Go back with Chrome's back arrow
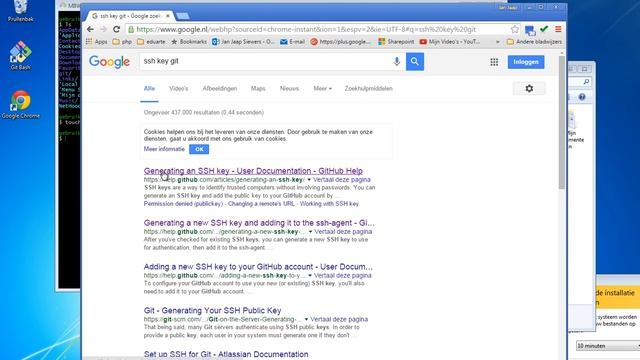This screenshot has height=360, width=640. tap(90, 29)
